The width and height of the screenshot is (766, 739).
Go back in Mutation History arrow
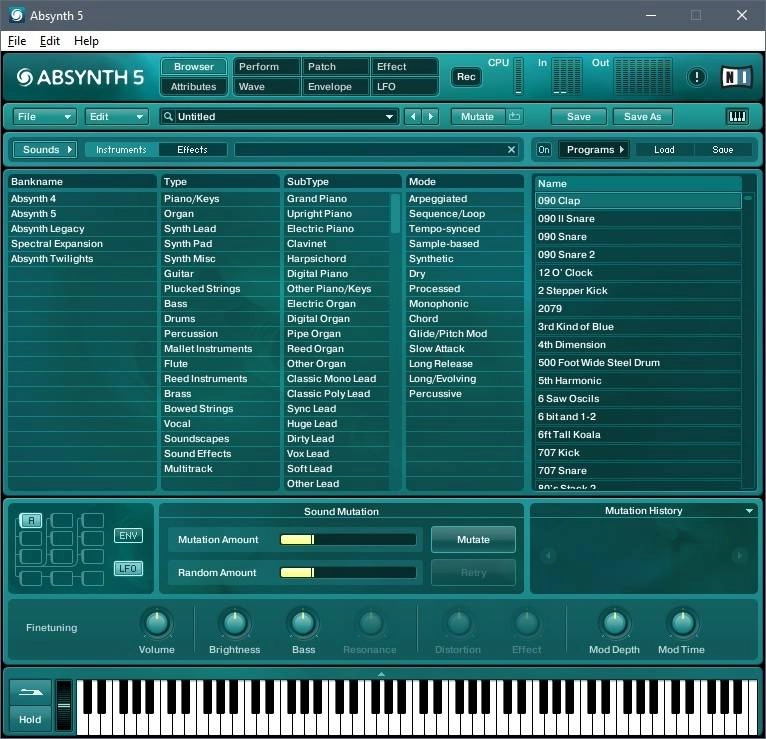pyautogui.click(x=548, y=555)
